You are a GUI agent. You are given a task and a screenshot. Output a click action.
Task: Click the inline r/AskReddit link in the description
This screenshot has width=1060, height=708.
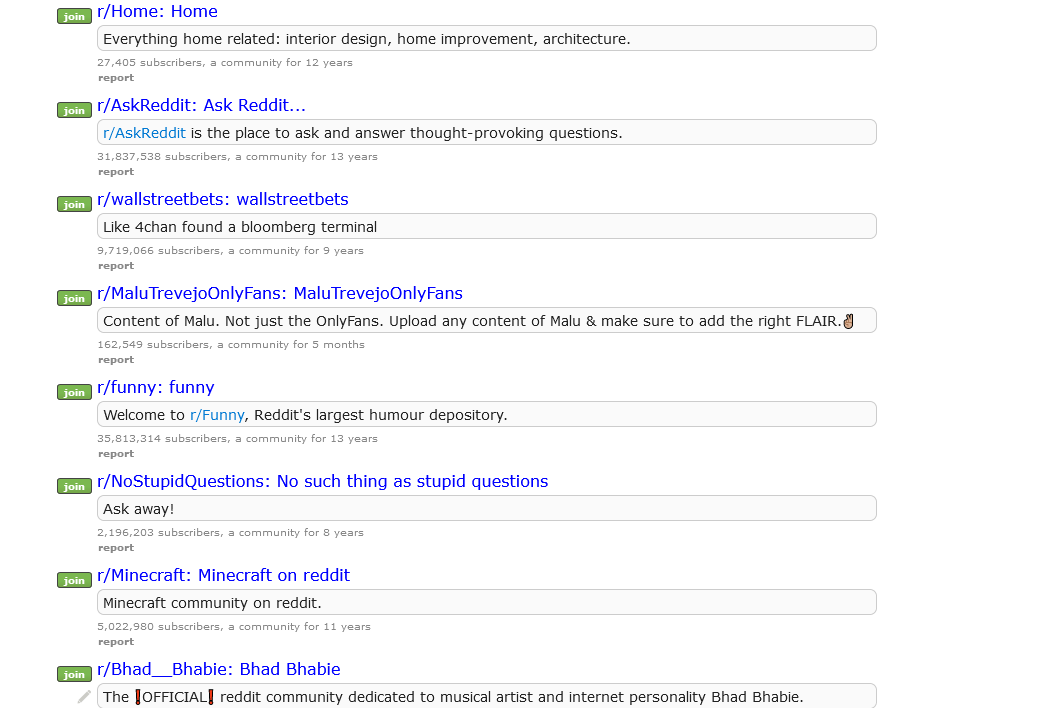(x=145, y=132)
